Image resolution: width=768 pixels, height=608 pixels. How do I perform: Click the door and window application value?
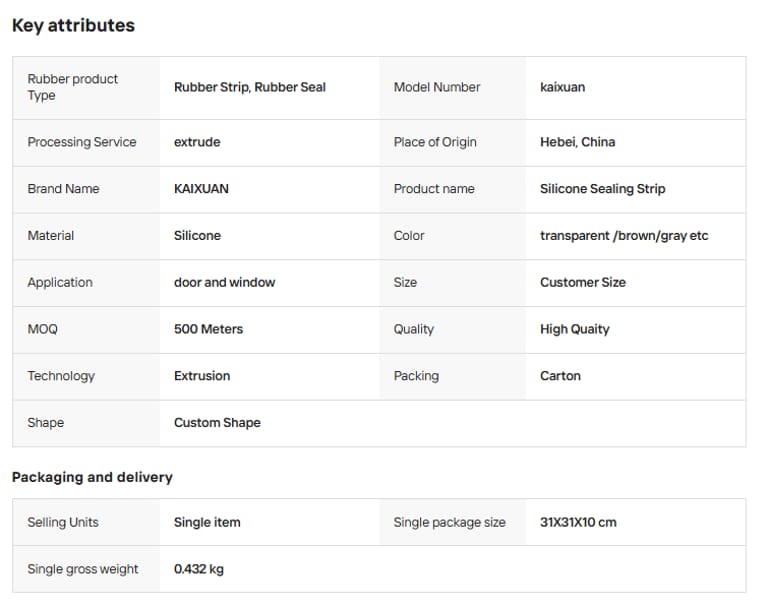tap(224, 283)
